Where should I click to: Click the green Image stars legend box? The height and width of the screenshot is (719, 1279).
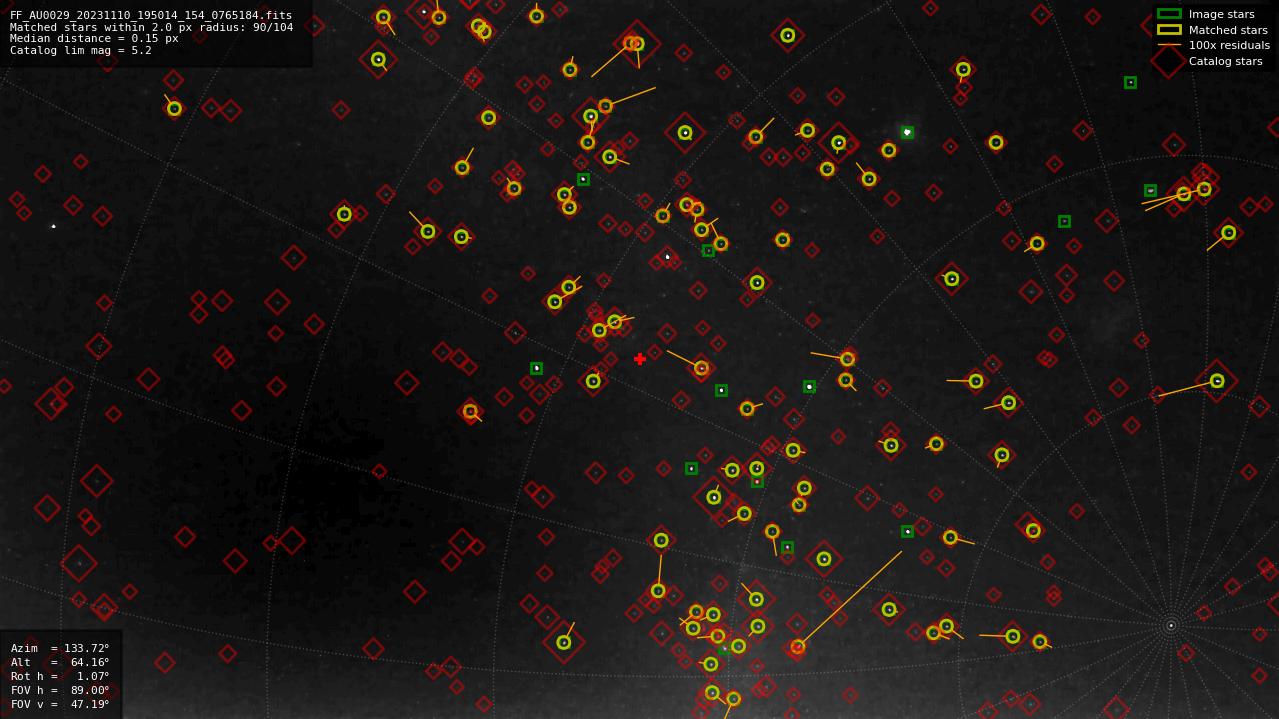point(1169,14)
